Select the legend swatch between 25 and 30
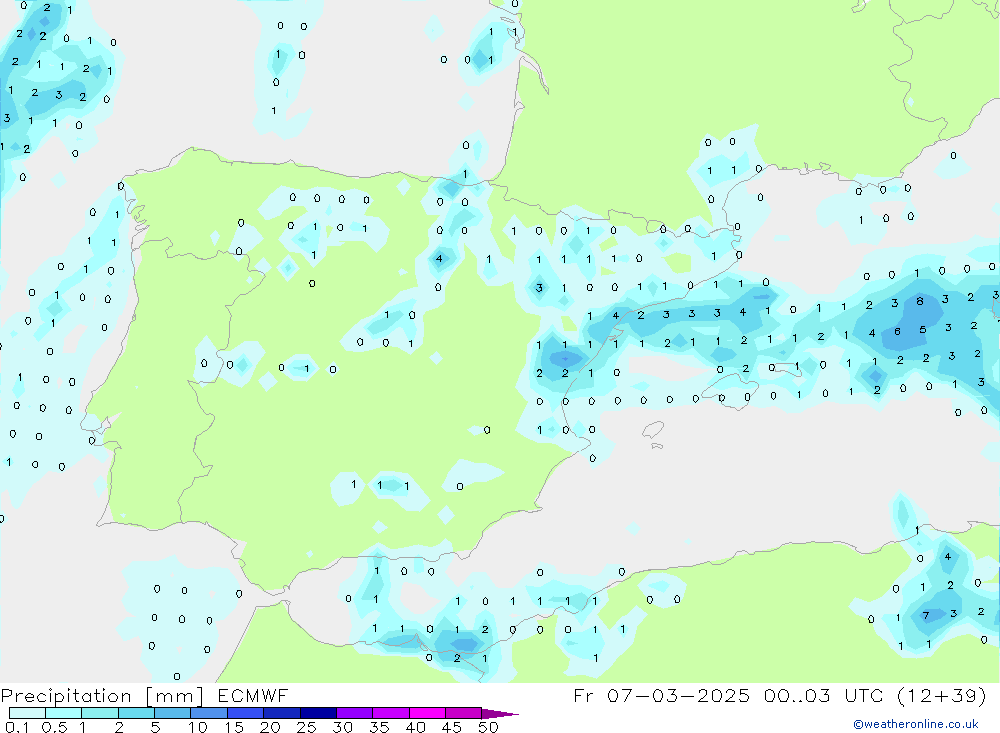Image resolution: width=1000 pixels, height=733 pixels. point(318,713)
